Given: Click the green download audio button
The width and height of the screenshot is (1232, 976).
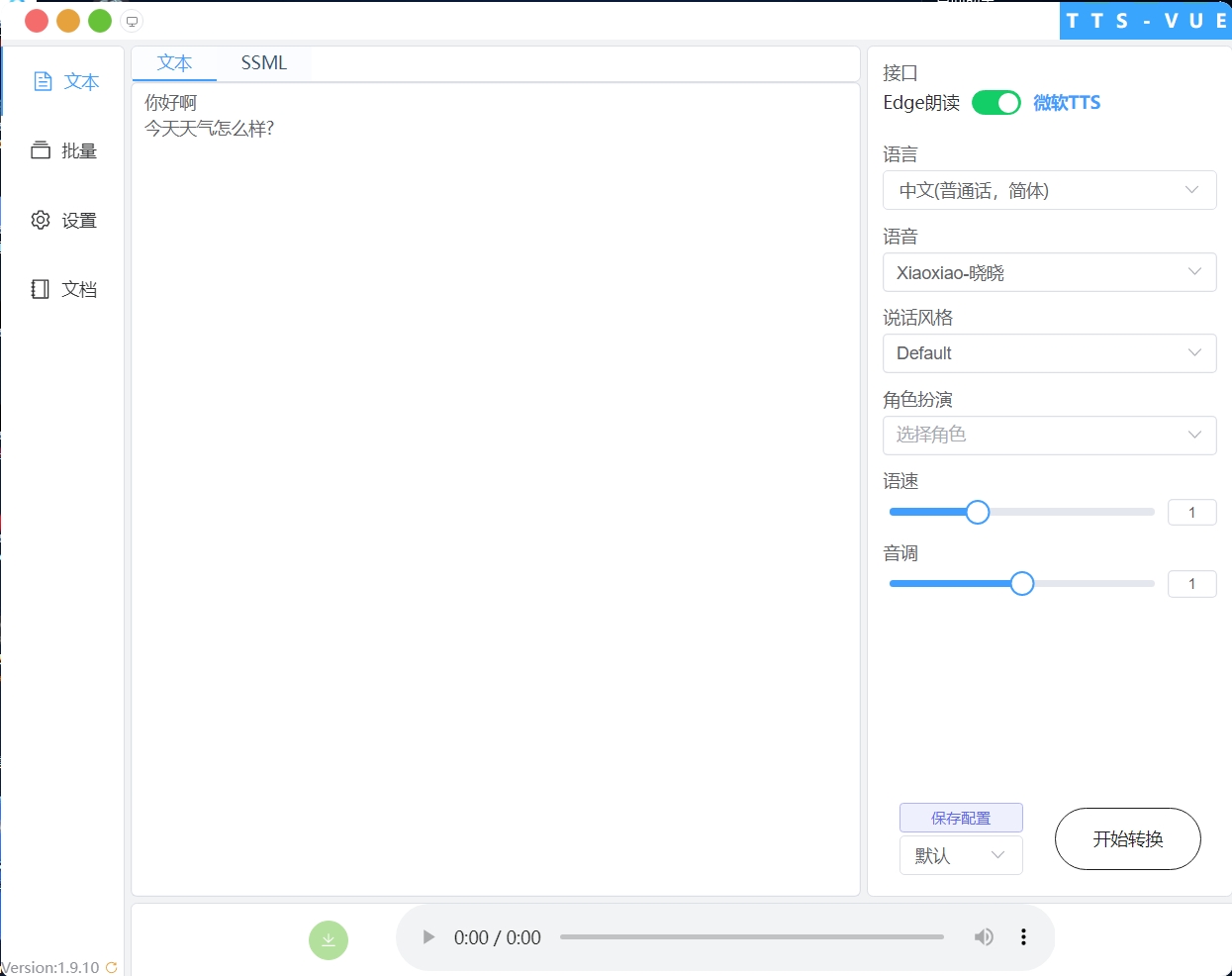Looking at the screenshot, I should tap(329, 940).
